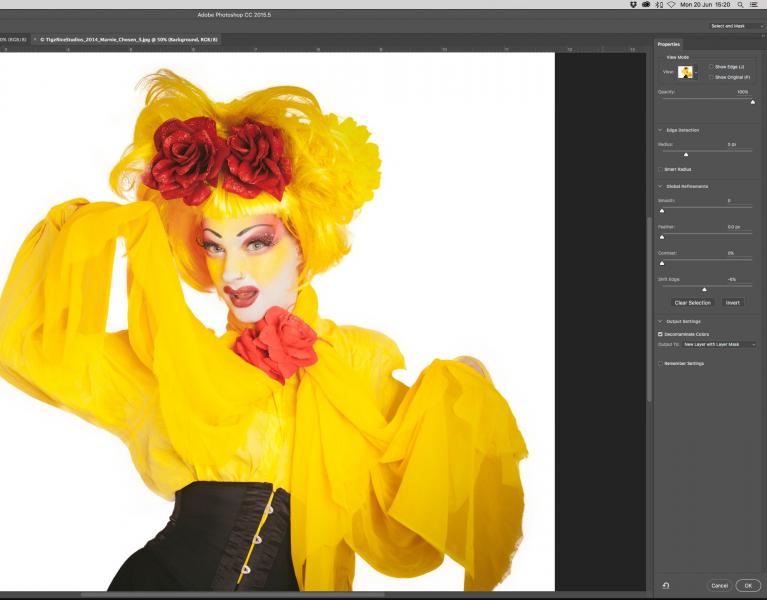
Task: Open the Notification Center list icon
Action: pyautogui.click(x=753, y=5)
